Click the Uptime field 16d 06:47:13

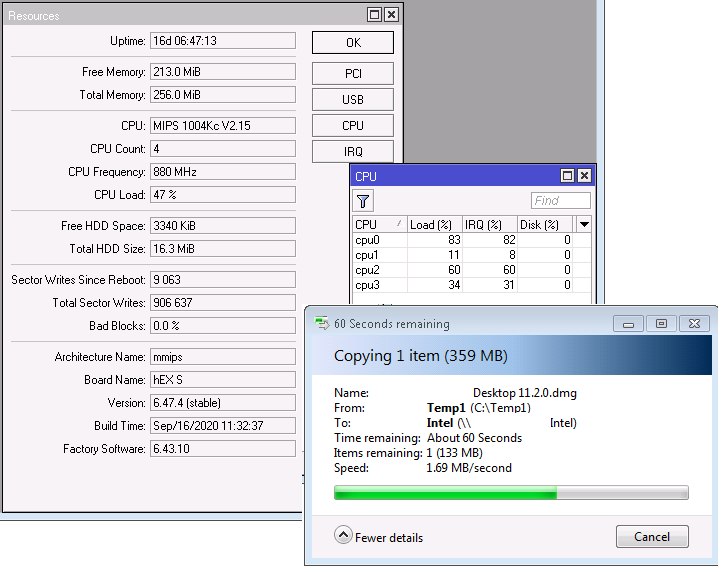[x=223, y=40]
